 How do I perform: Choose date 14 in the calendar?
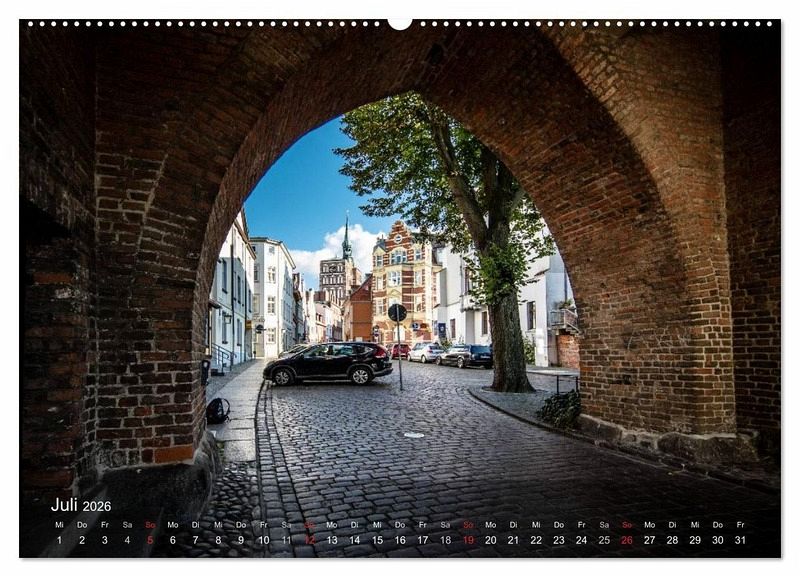[x=355, y=540]
